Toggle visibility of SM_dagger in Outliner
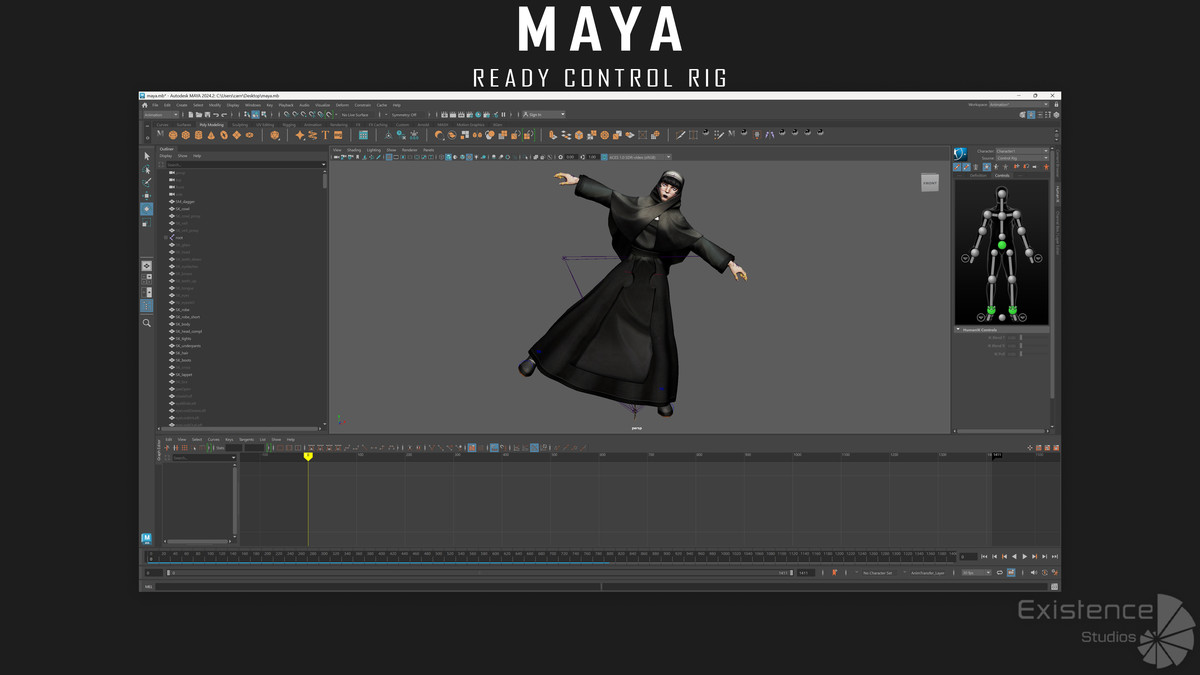 click(172, 202)
